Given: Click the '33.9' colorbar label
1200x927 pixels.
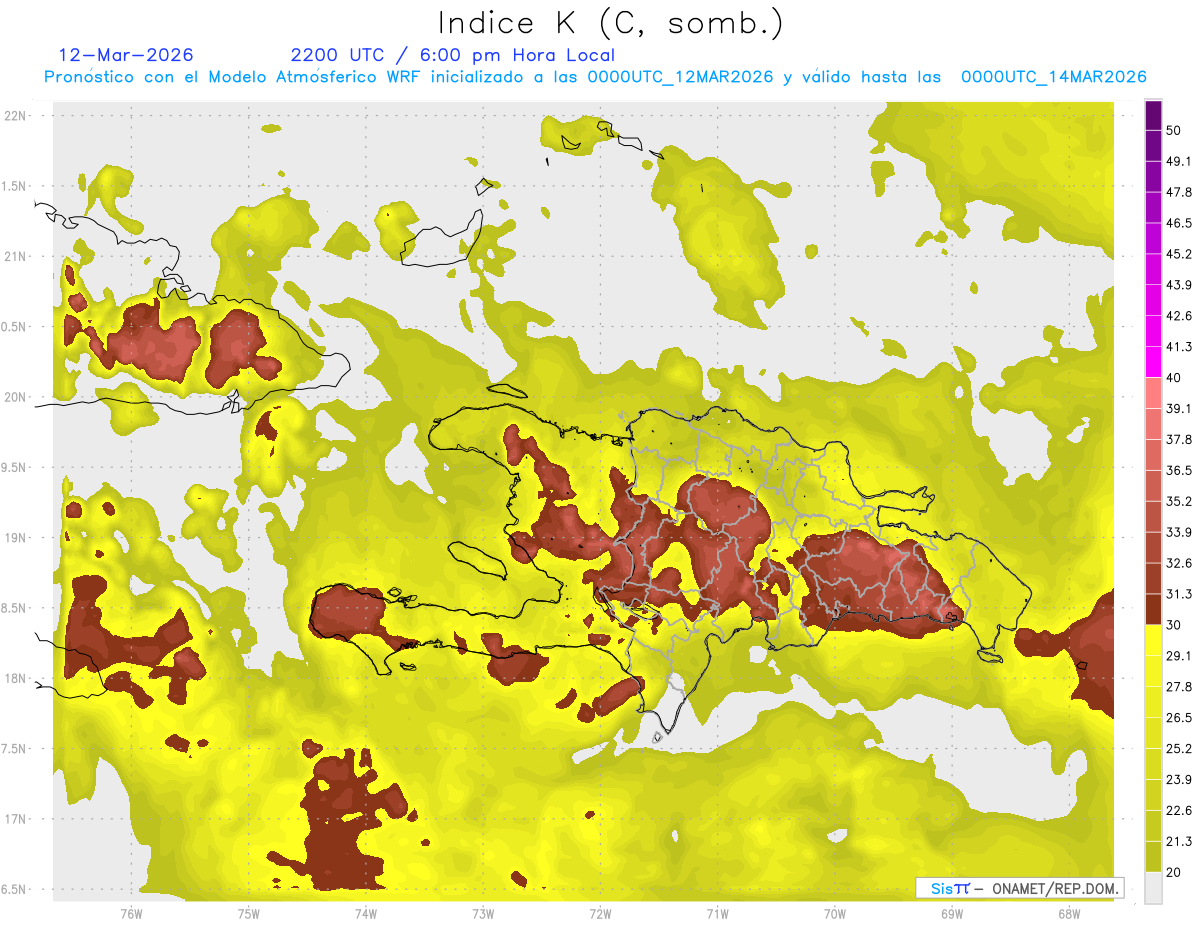Looking at the screenshot, I should [1179, 532].
